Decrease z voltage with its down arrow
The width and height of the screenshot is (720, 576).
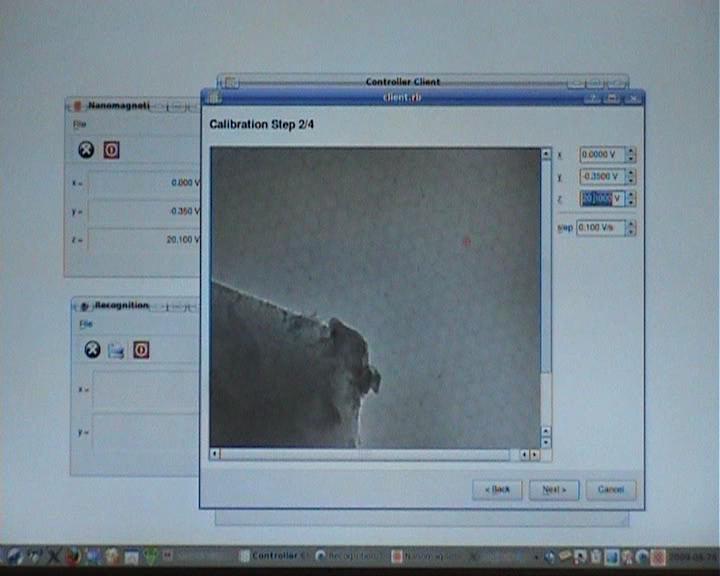coord(631,203)
